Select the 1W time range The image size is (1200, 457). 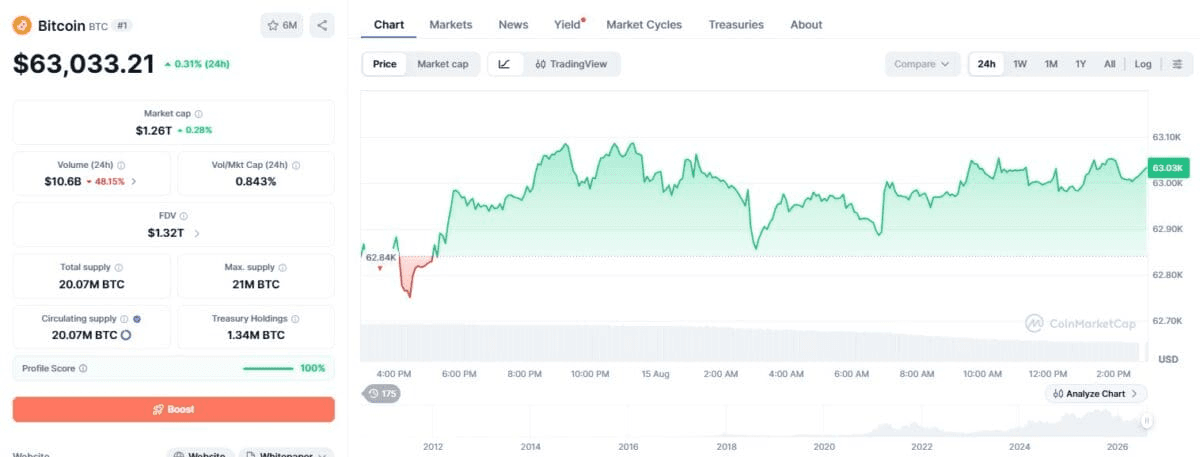click(x=1020, y=64)
